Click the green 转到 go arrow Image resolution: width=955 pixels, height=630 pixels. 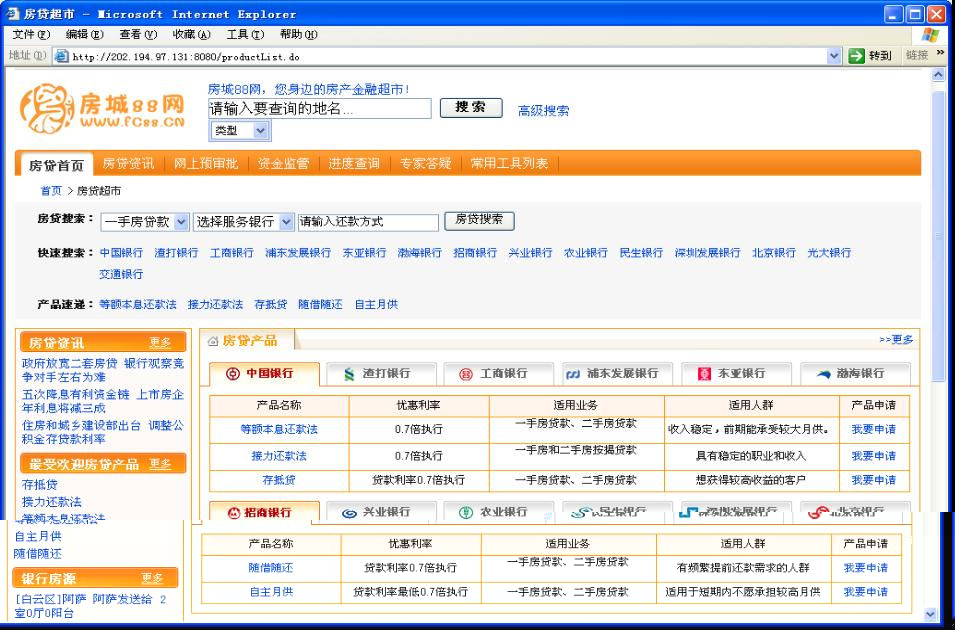pyautogui.click(x=856, y=56)
